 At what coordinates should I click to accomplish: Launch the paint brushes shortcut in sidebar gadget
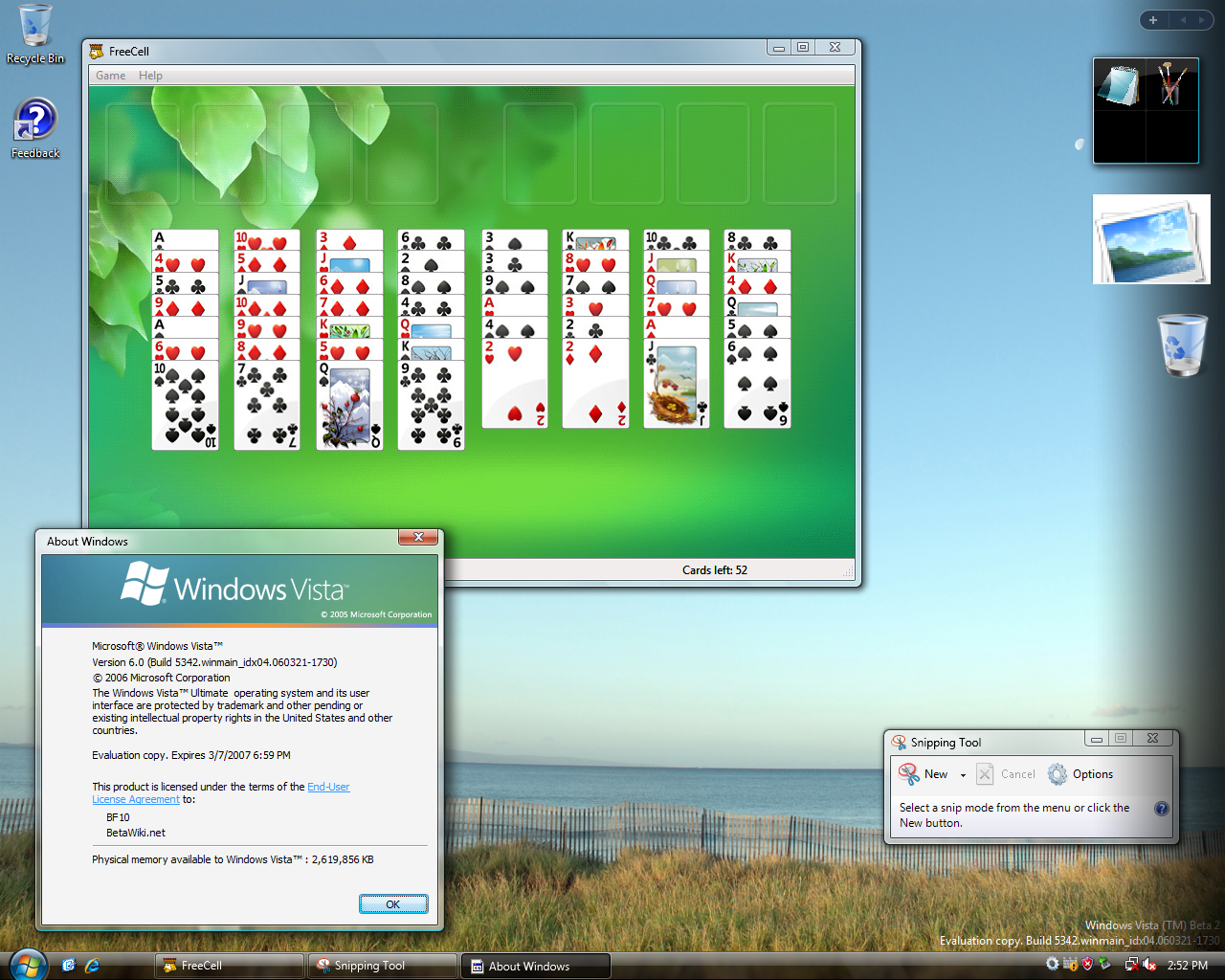point(1172,84)
